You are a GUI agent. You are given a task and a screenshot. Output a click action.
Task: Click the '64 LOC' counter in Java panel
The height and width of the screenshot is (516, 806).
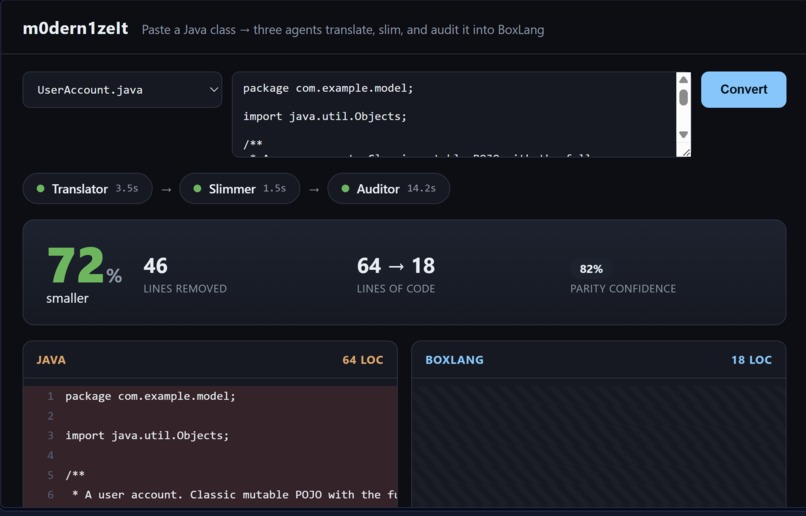click(x=363, y=360)
